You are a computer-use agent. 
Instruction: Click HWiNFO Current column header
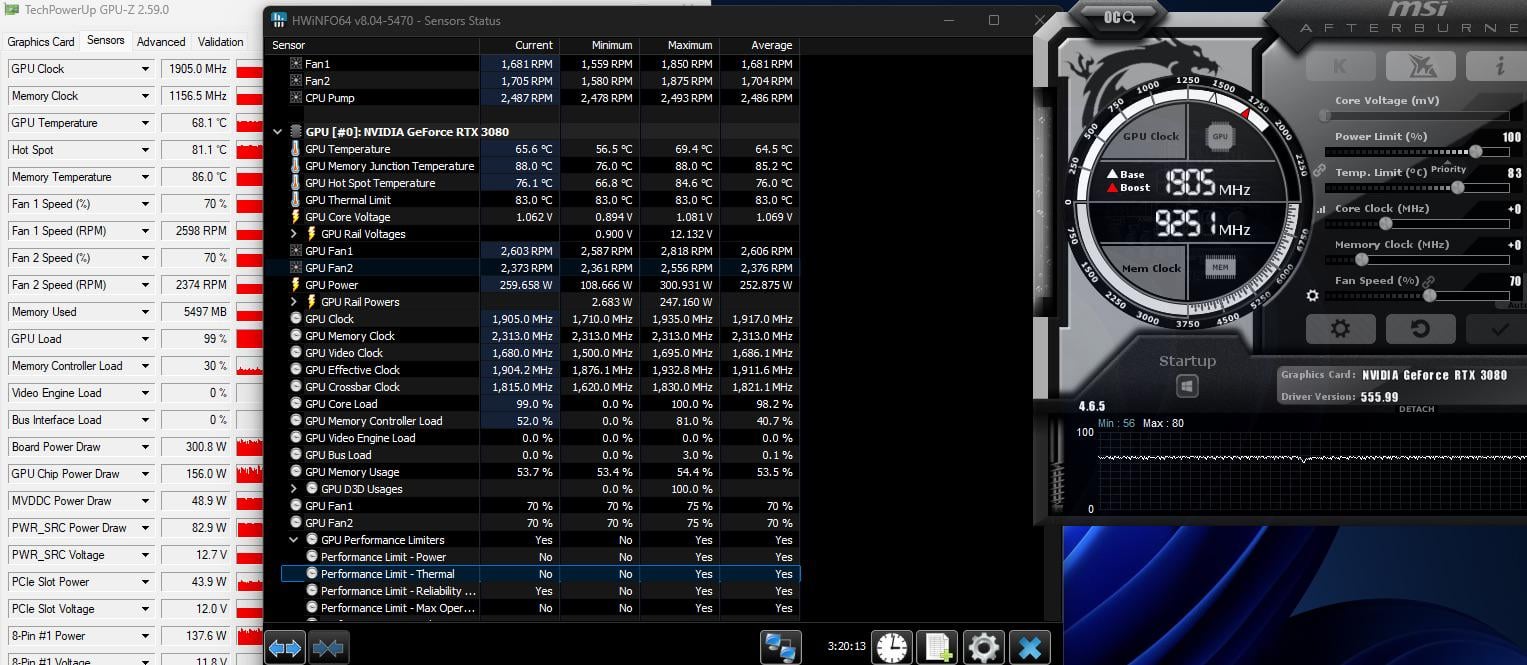520,45
